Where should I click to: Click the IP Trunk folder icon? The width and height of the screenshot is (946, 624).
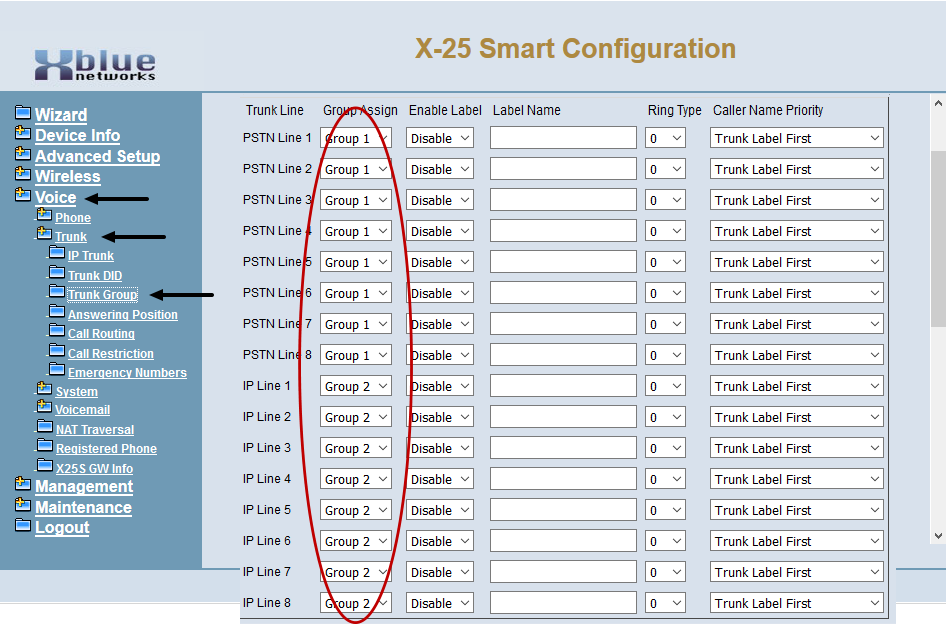57,253
